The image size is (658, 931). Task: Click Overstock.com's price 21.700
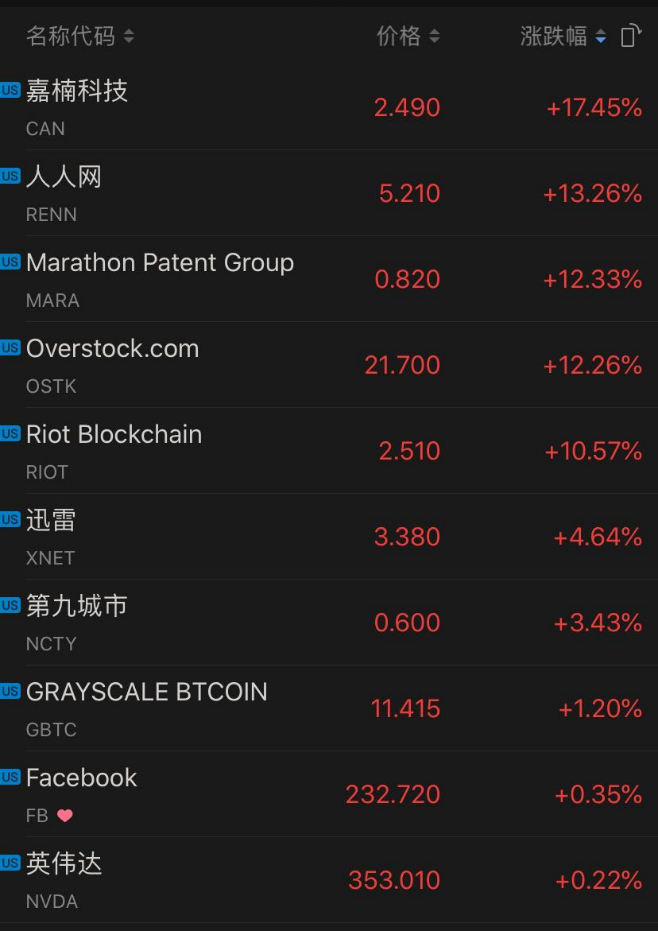tap(402, 366)
